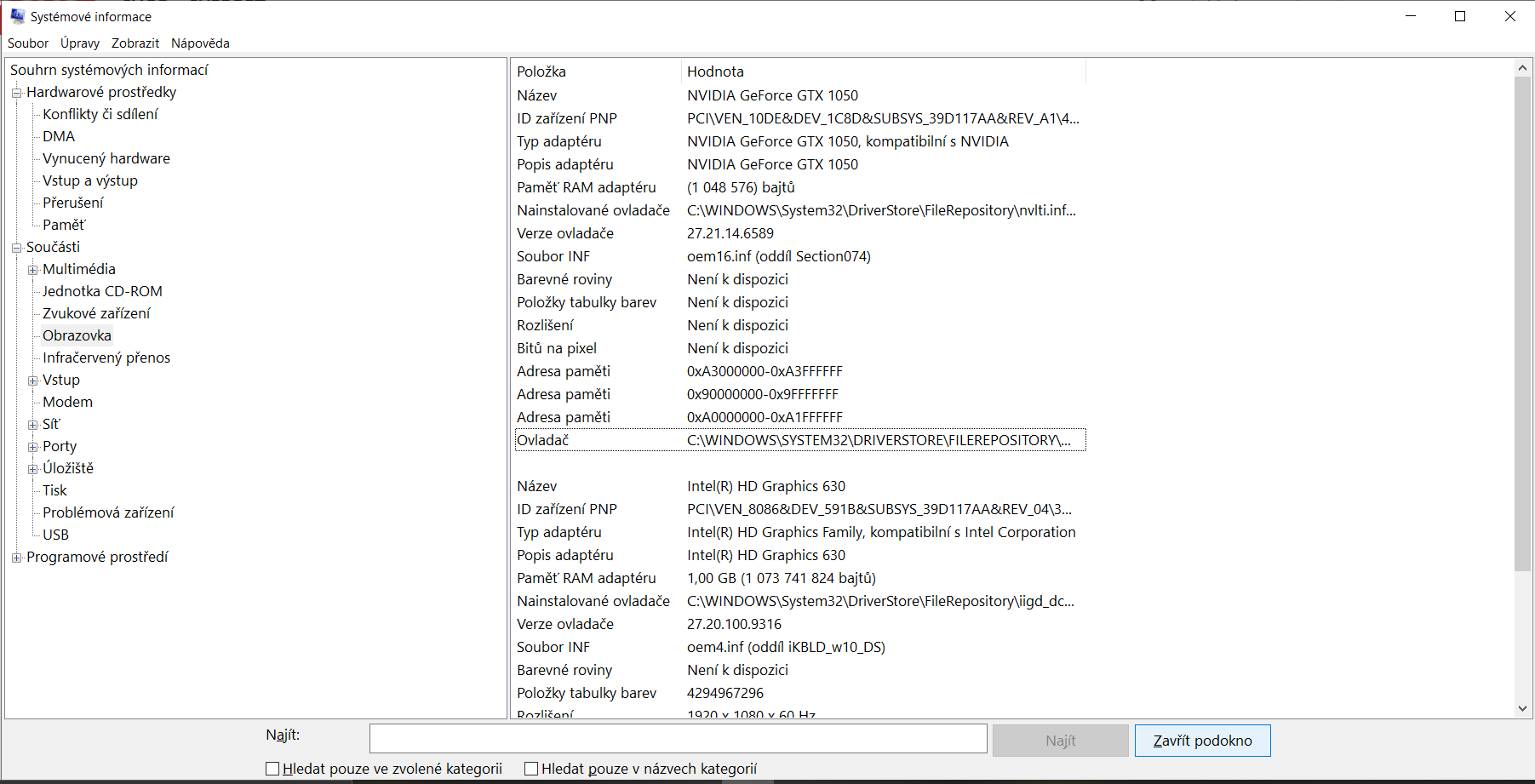
Task: Click the (1 048 576) bajtů value
Action: [741, 187]
